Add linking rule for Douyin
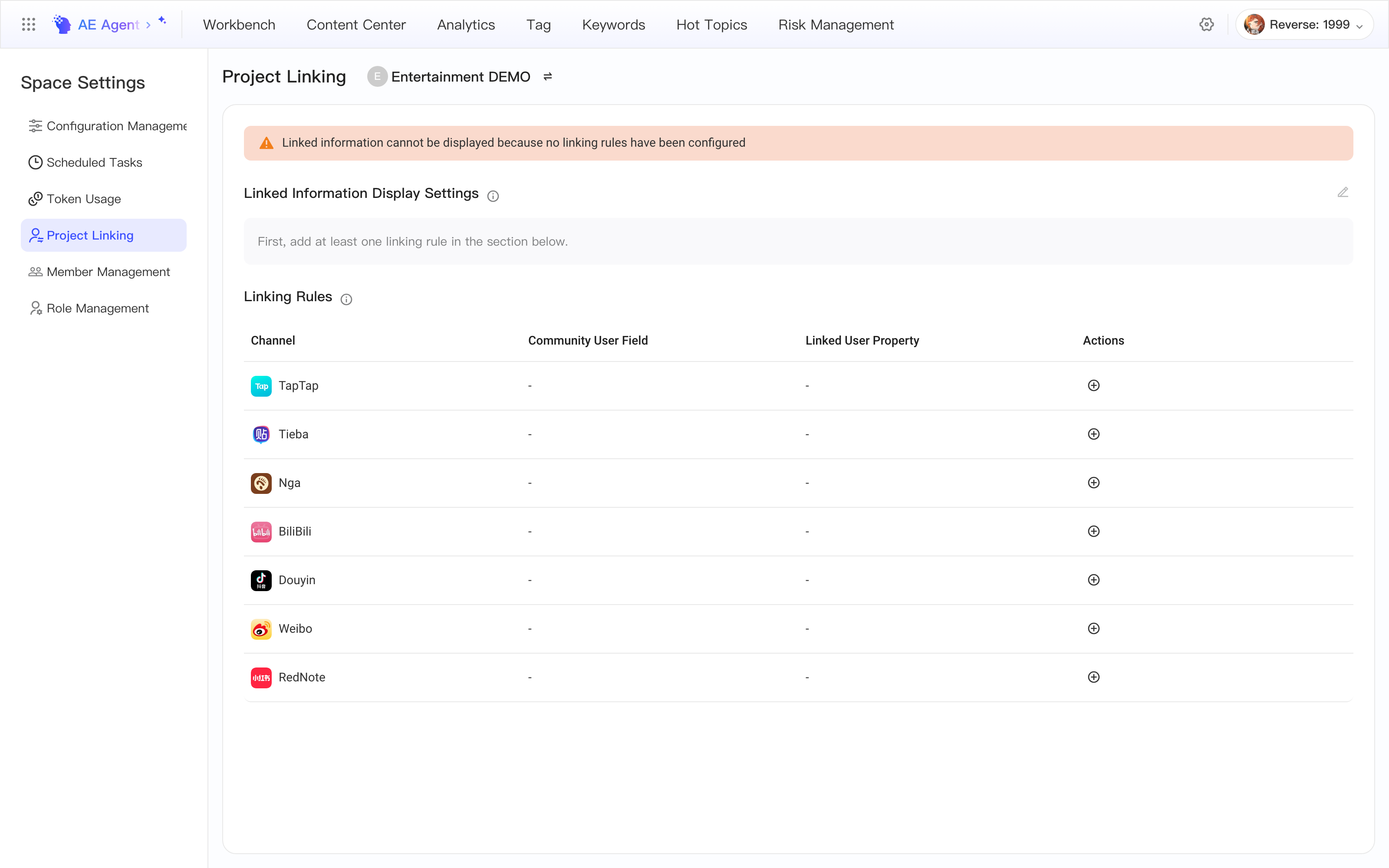Screen dimensions: 1389x868 click(x=1093, y=580)
